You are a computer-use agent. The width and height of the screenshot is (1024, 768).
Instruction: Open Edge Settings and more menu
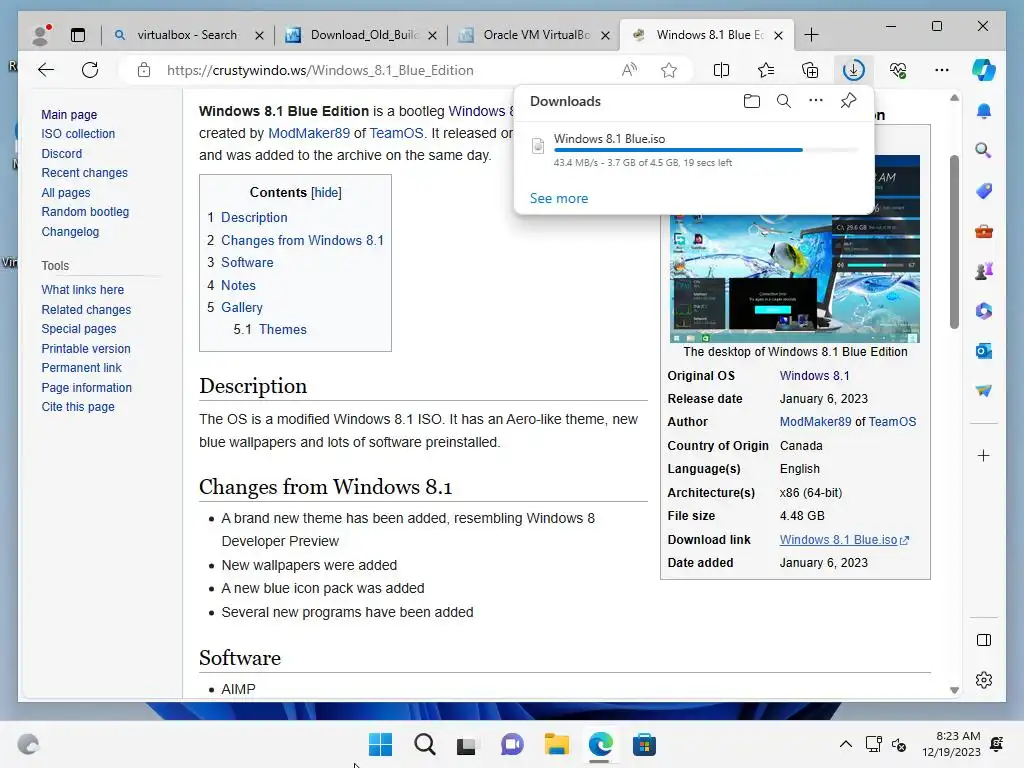[942, 70]
